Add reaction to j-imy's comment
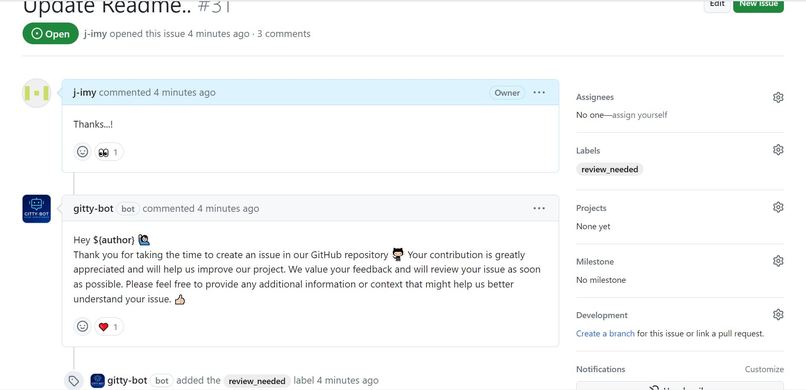The image size is (806, 390). 82,152
